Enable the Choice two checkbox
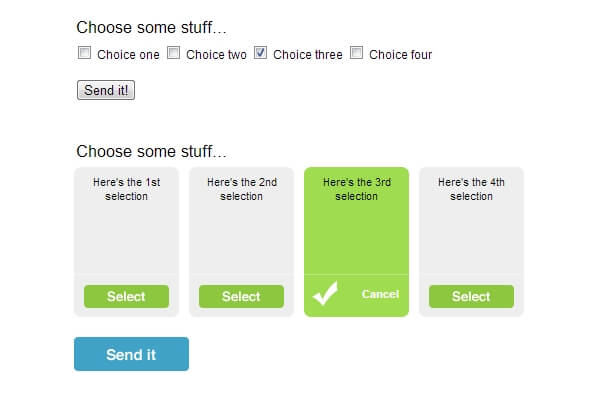The image size is (600, 400). (x=174, y=53)
